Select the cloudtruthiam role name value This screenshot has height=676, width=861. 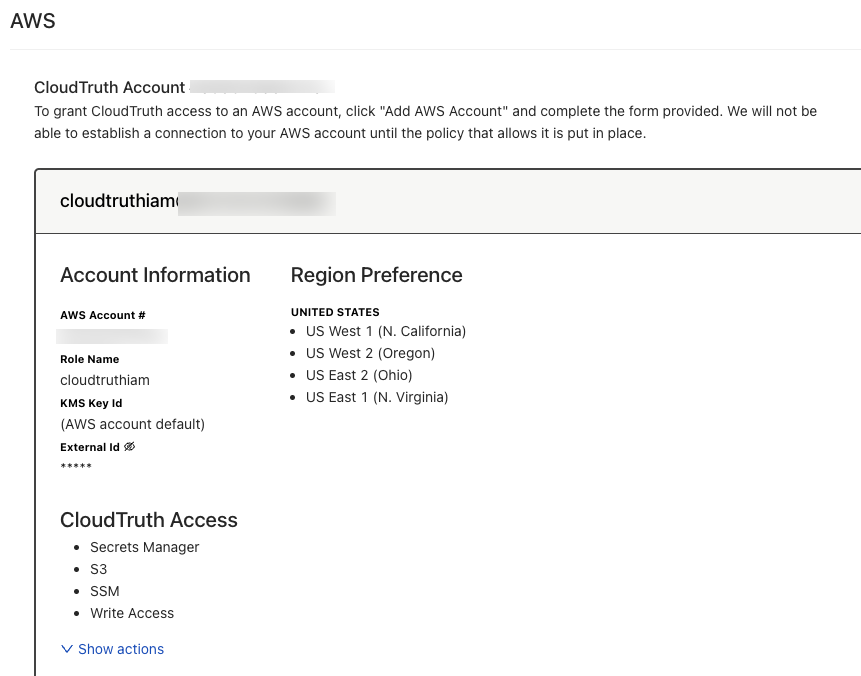click(x=105, y=380)
